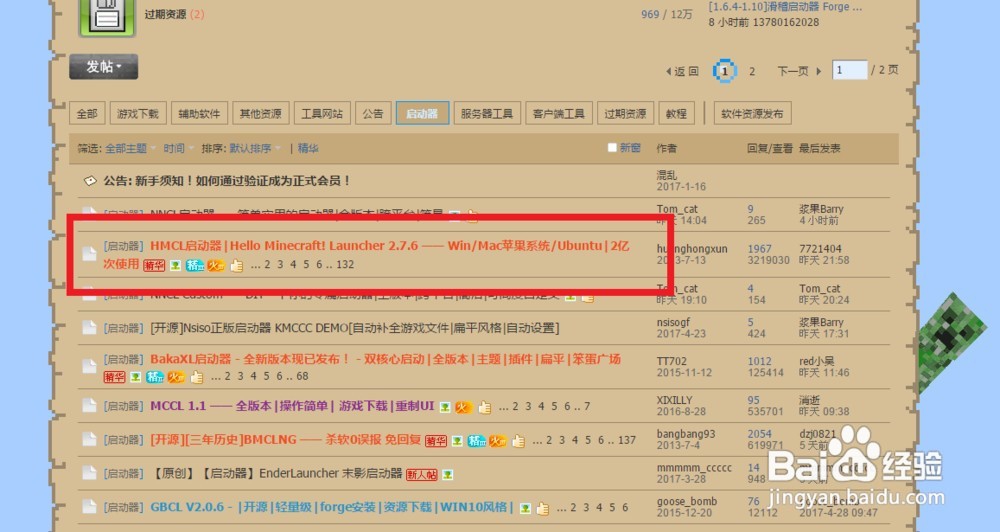Click image attachment icon on EnderLauncher thread
This screenshot has height=532, width=1000.
448,475
